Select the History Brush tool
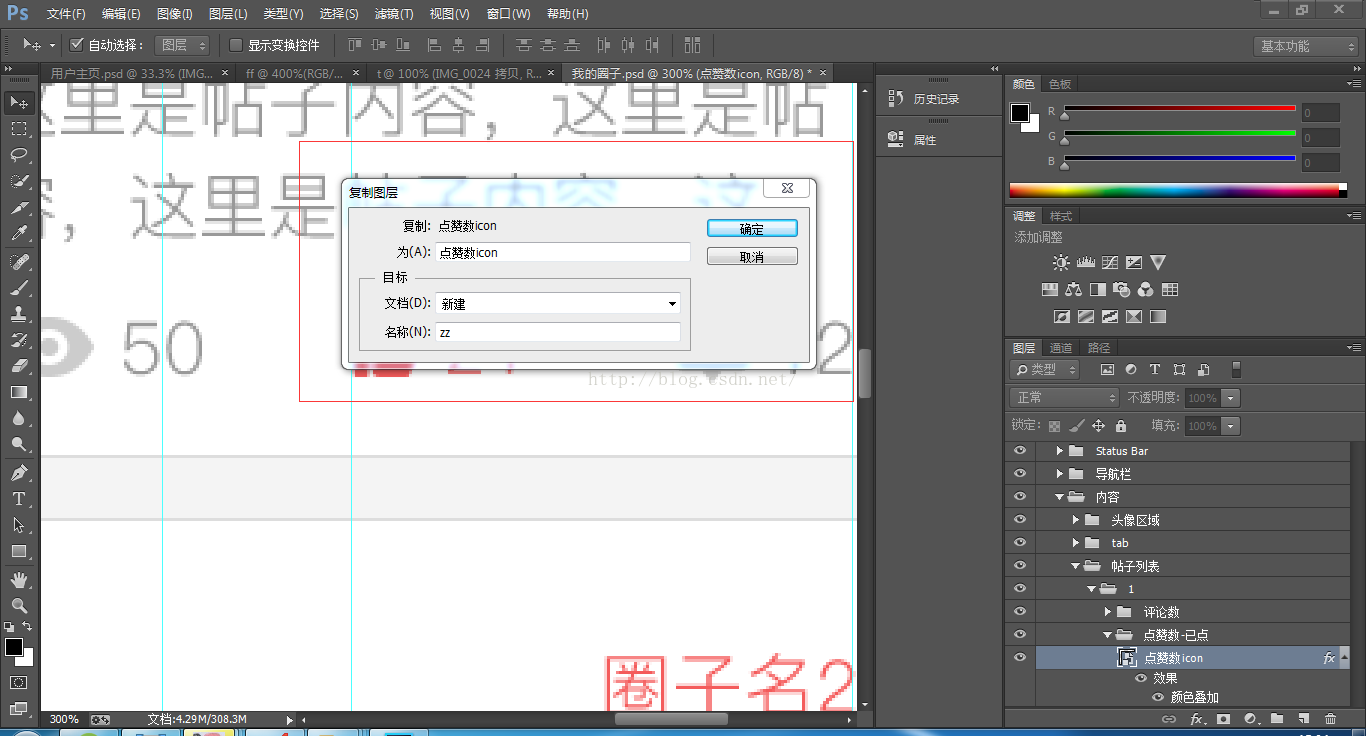This screenshot has width=1366, height=736. (x=19, y=340)
